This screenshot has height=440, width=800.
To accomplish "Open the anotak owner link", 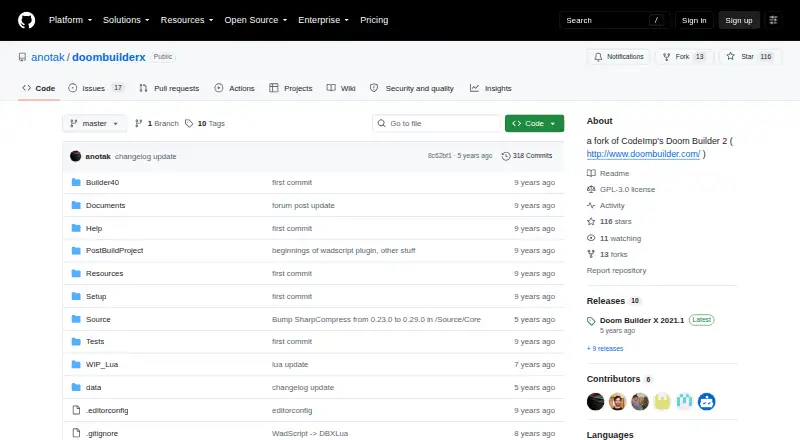I will tap(48, 57).
